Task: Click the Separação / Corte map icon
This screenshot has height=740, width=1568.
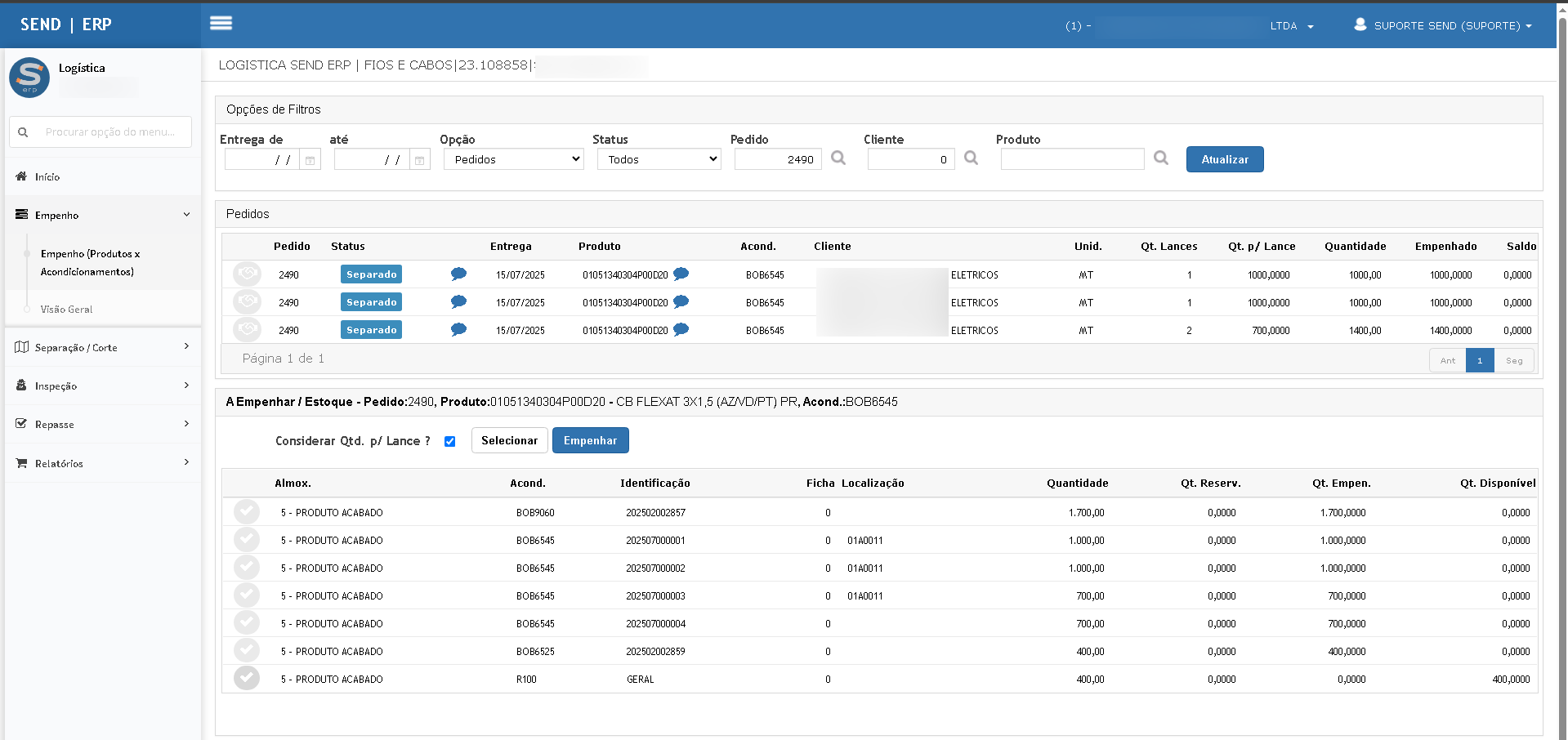Action: pos(21,347)
